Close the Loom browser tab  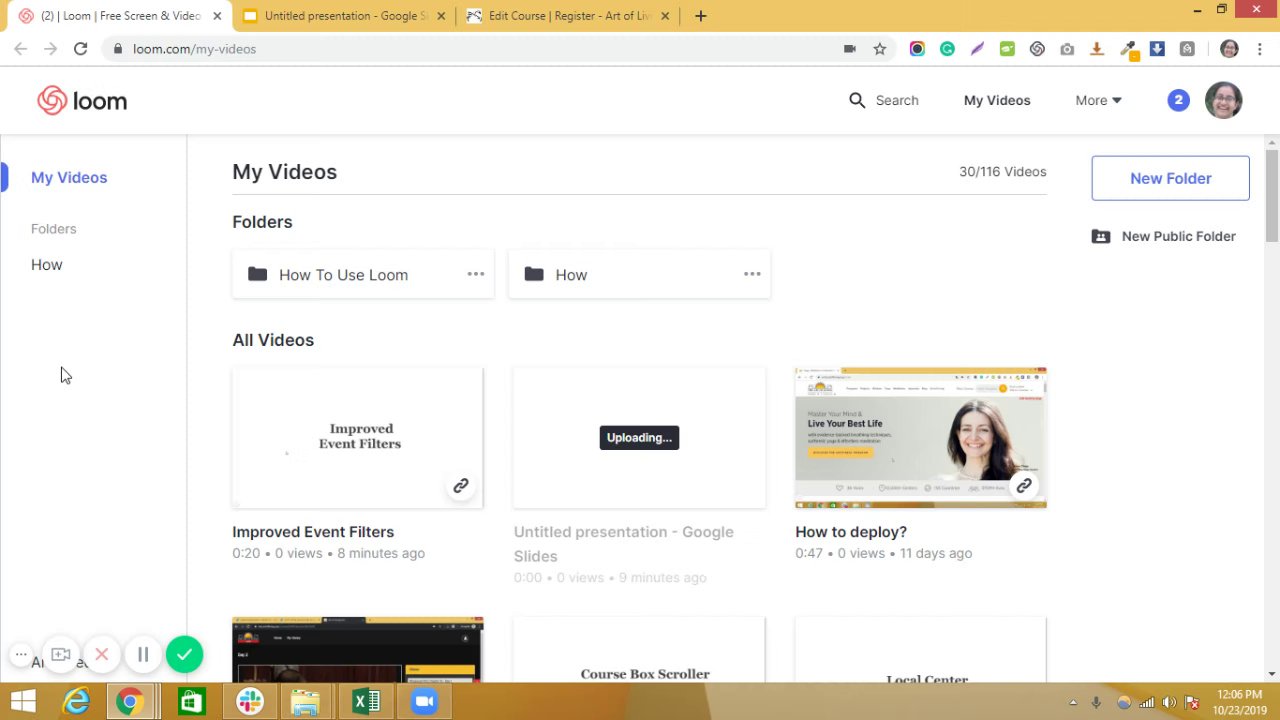pyautogui.click(x=217, y=16)
